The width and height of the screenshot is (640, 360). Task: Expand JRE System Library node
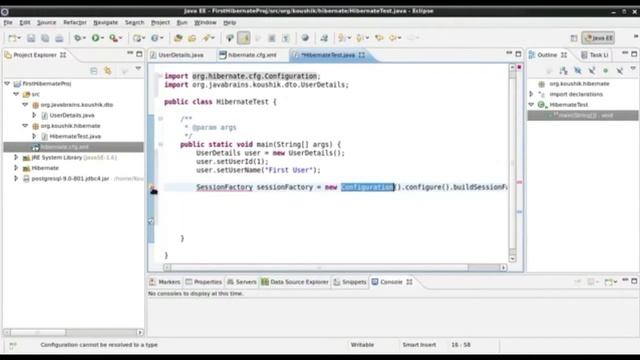(16, 157)
